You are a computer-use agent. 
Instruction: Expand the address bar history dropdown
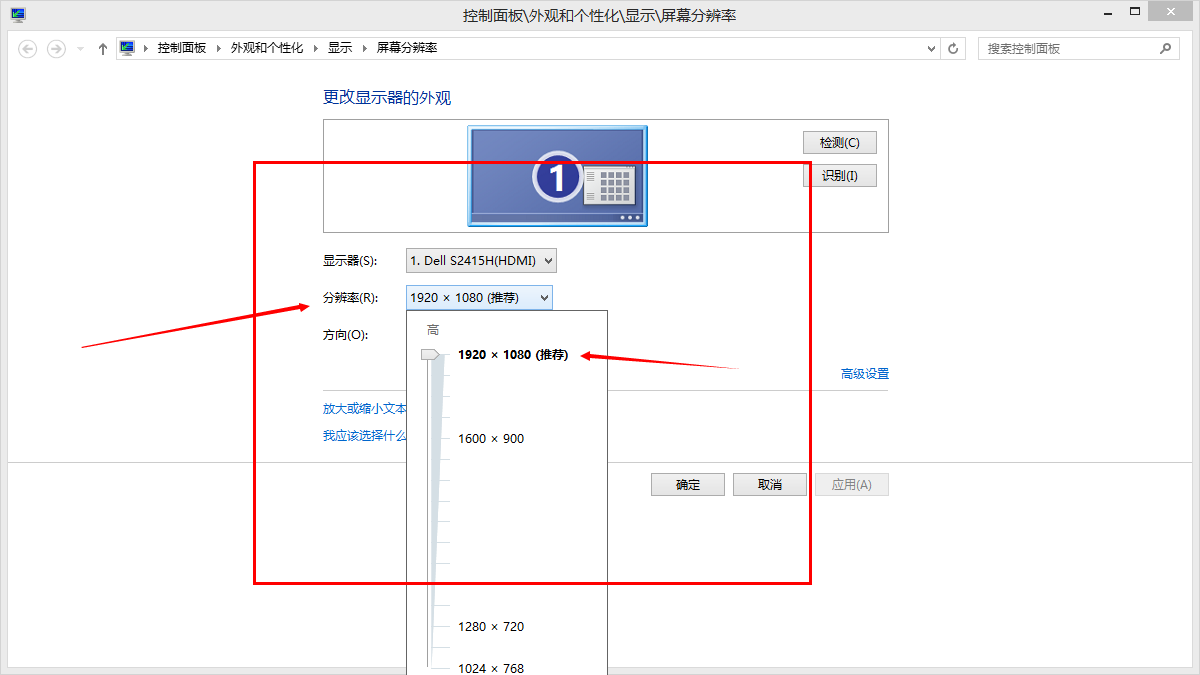[931, 48]
